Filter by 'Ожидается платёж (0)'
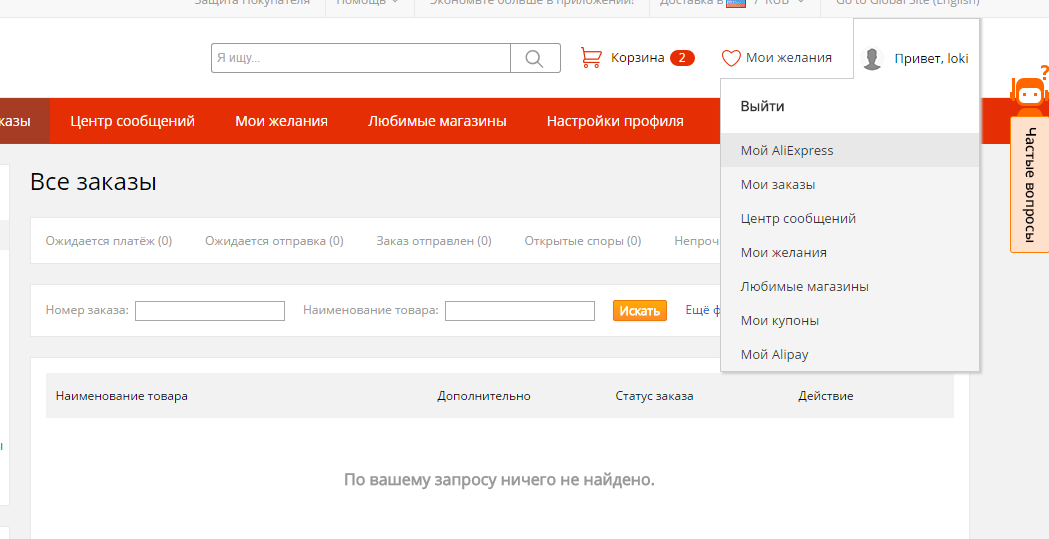This screenshot has height=539, width=1049. (108, 241)
